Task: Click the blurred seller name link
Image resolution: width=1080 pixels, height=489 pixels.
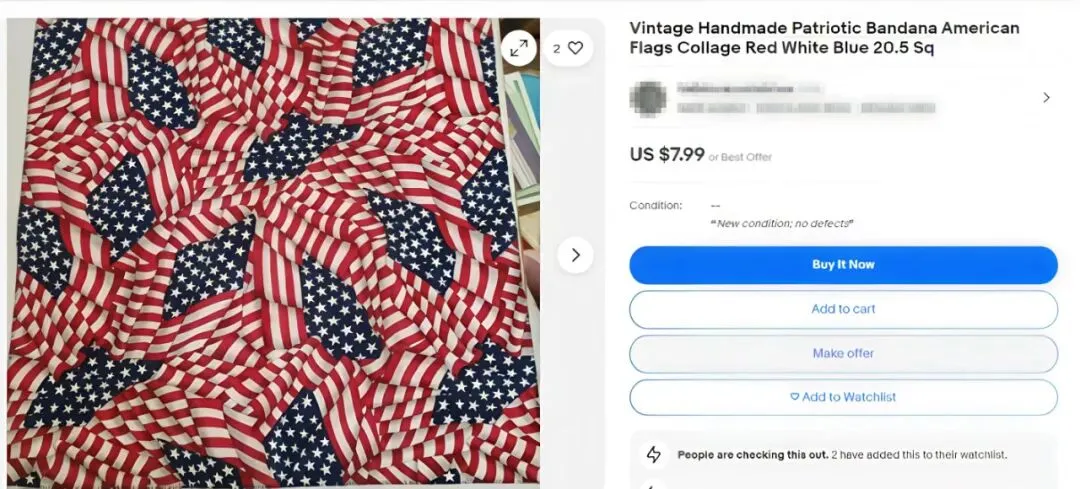Action: 749,89
